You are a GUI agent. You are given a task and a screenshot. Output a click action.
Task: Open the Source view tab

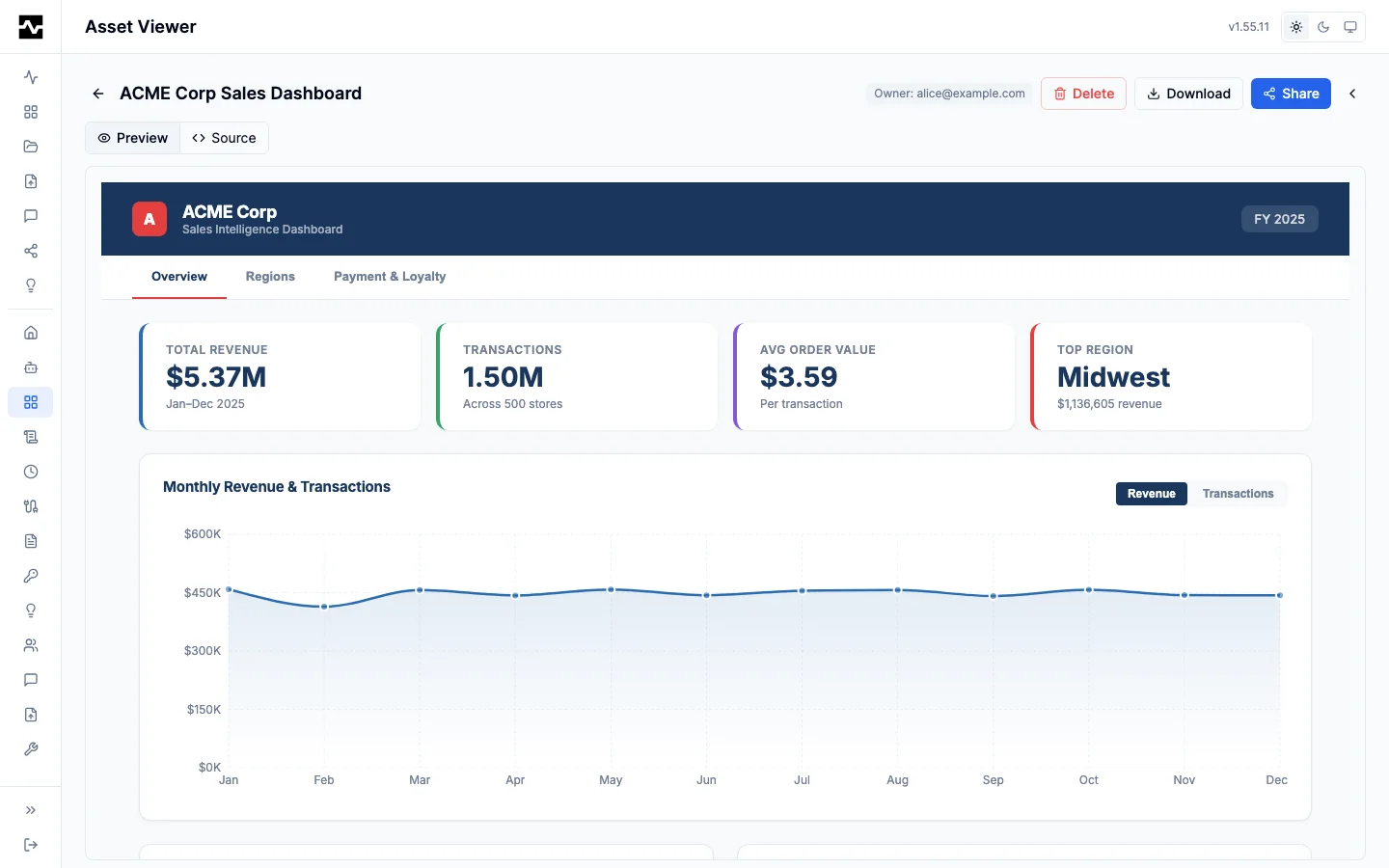224,138
